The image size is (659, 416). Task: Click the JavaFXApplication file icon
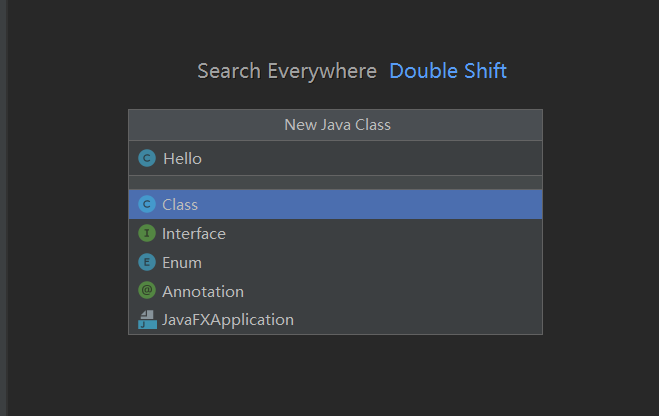point(147,320)
